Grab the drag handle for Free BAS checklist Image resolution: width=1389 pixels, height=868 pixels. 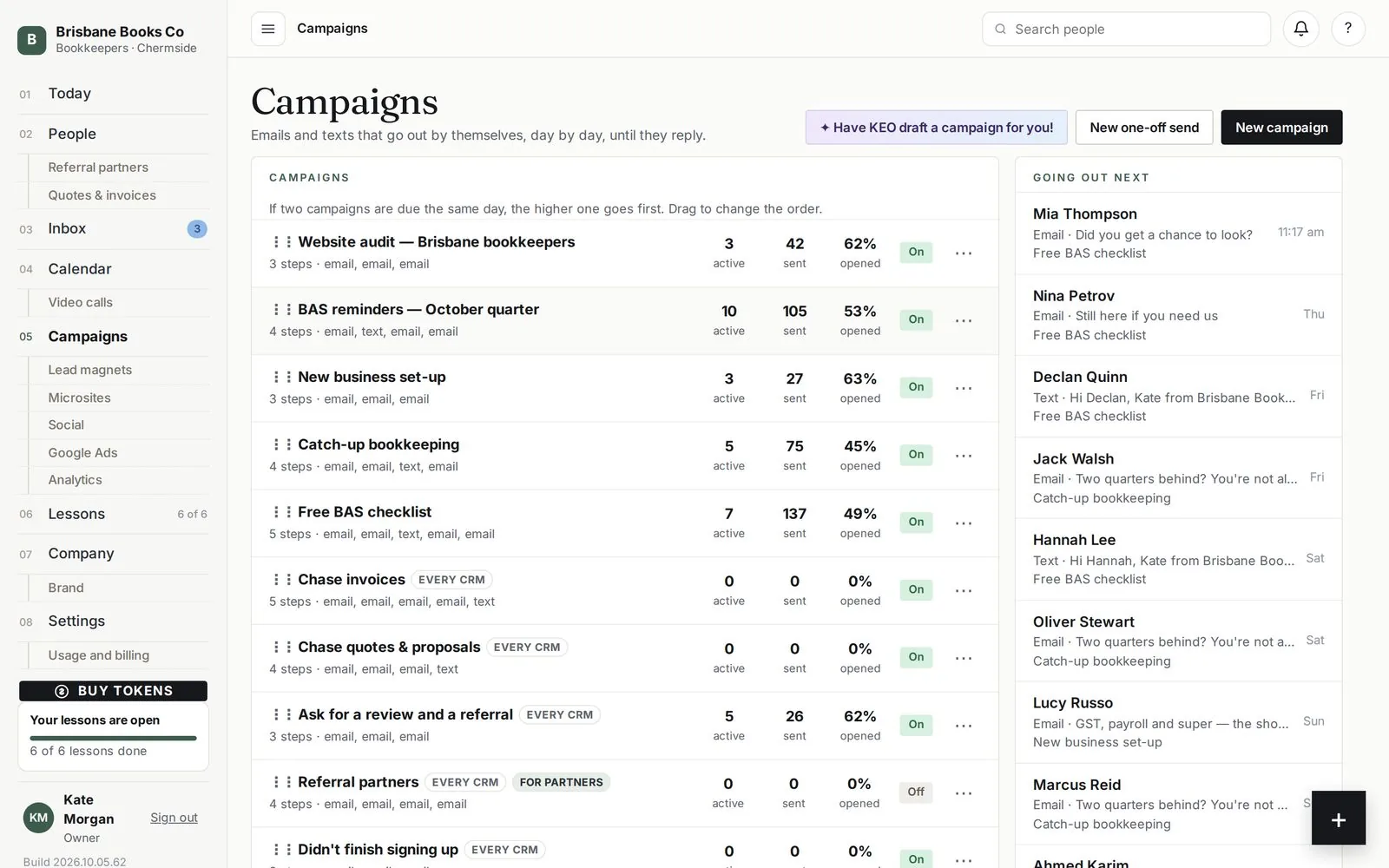pos(282,512)
